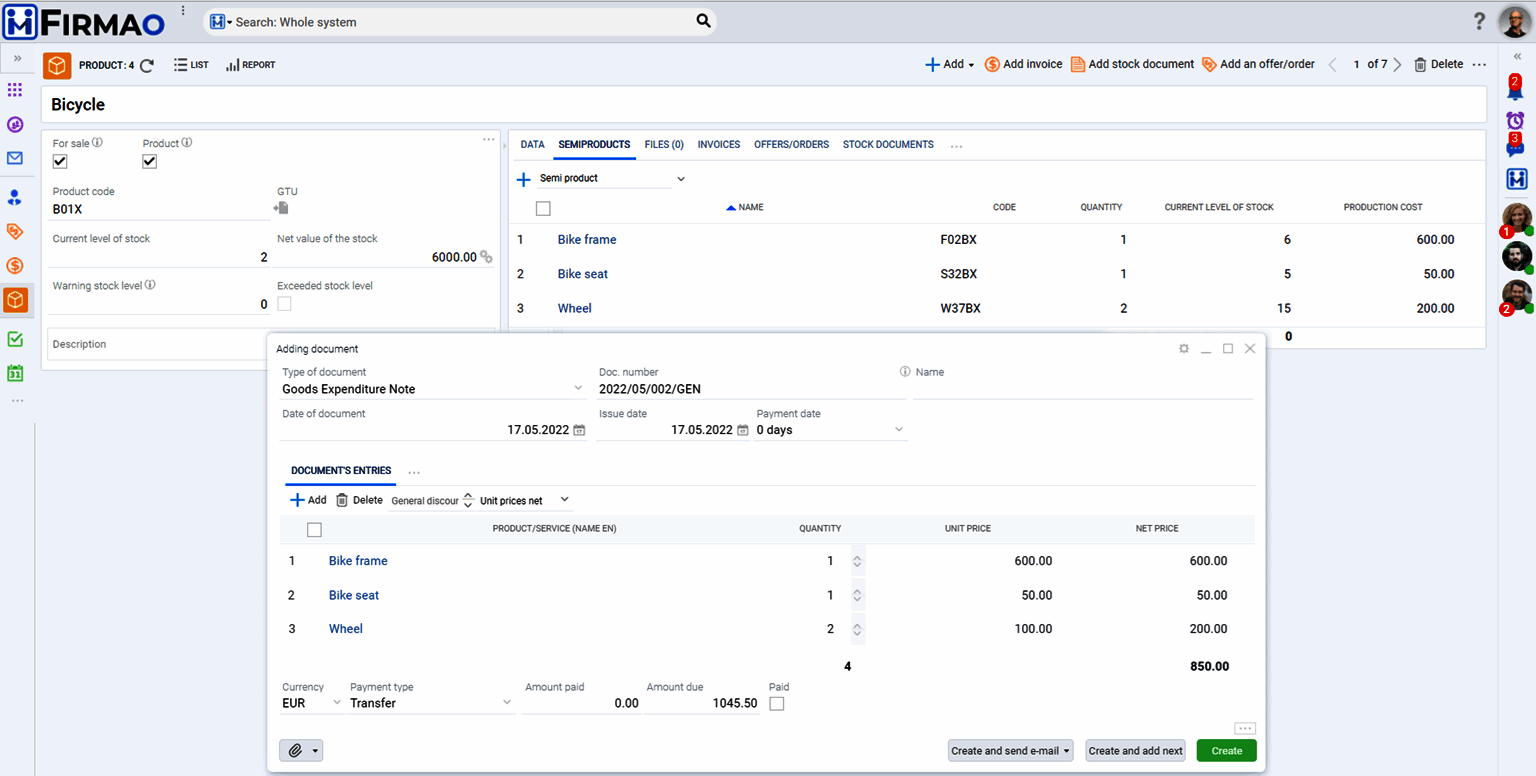The width and height of the screenshot is (1536, 776).
Task: Click the dialog settings gear icon
Action: (1184, 349)
